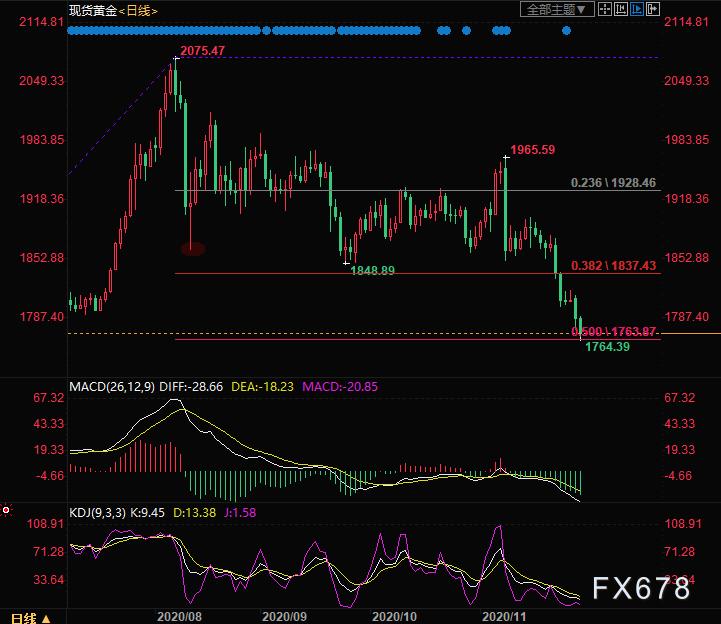Click the 现货黄金 instrument title

tap(92, 11)
